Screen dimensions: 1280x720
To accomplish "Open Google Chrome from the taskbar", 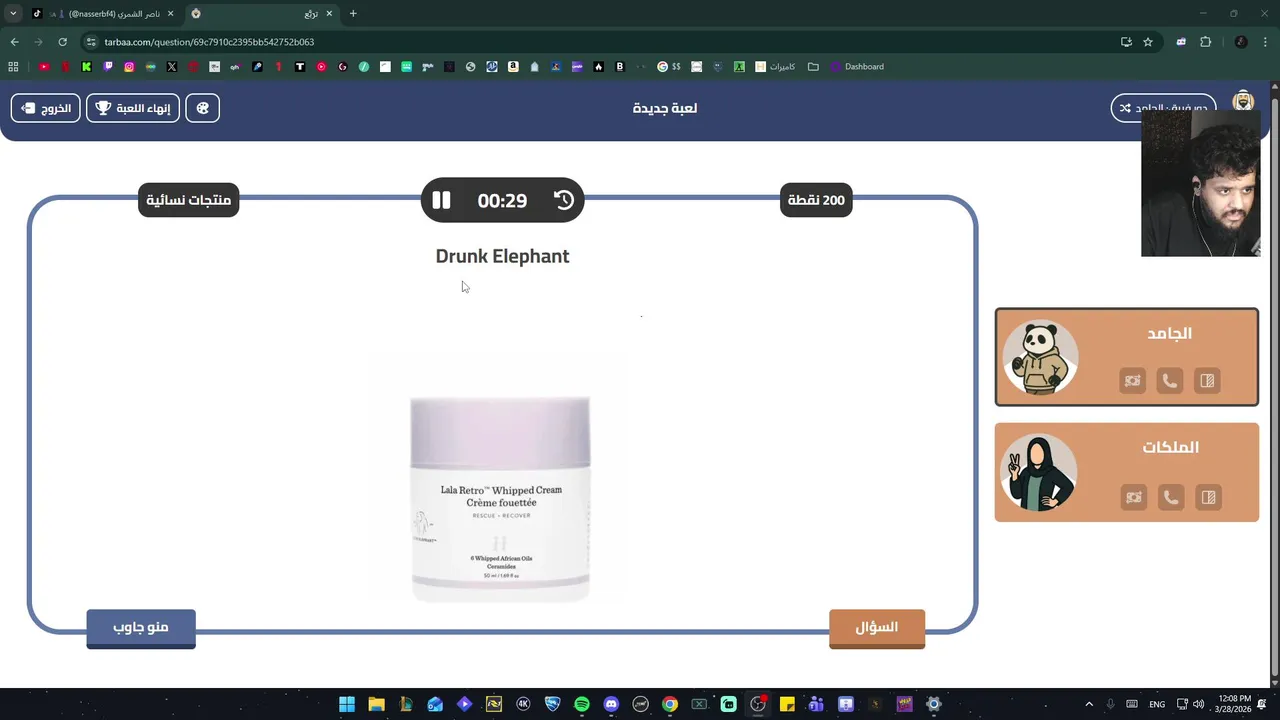I will [670, 704].
